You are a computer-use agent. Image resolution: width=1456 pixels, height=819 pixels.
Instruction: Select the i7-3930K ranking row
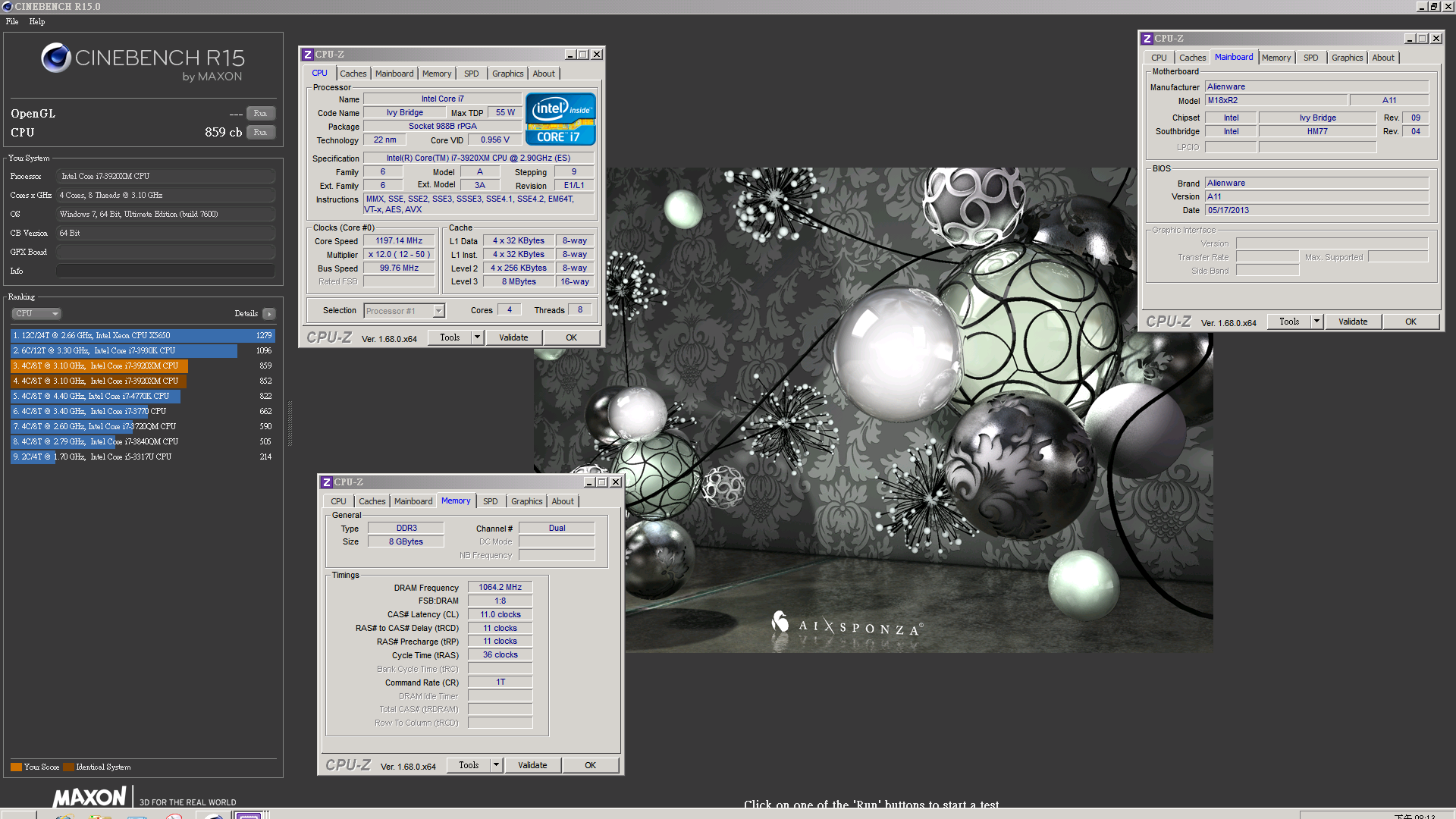pos(143,350)
